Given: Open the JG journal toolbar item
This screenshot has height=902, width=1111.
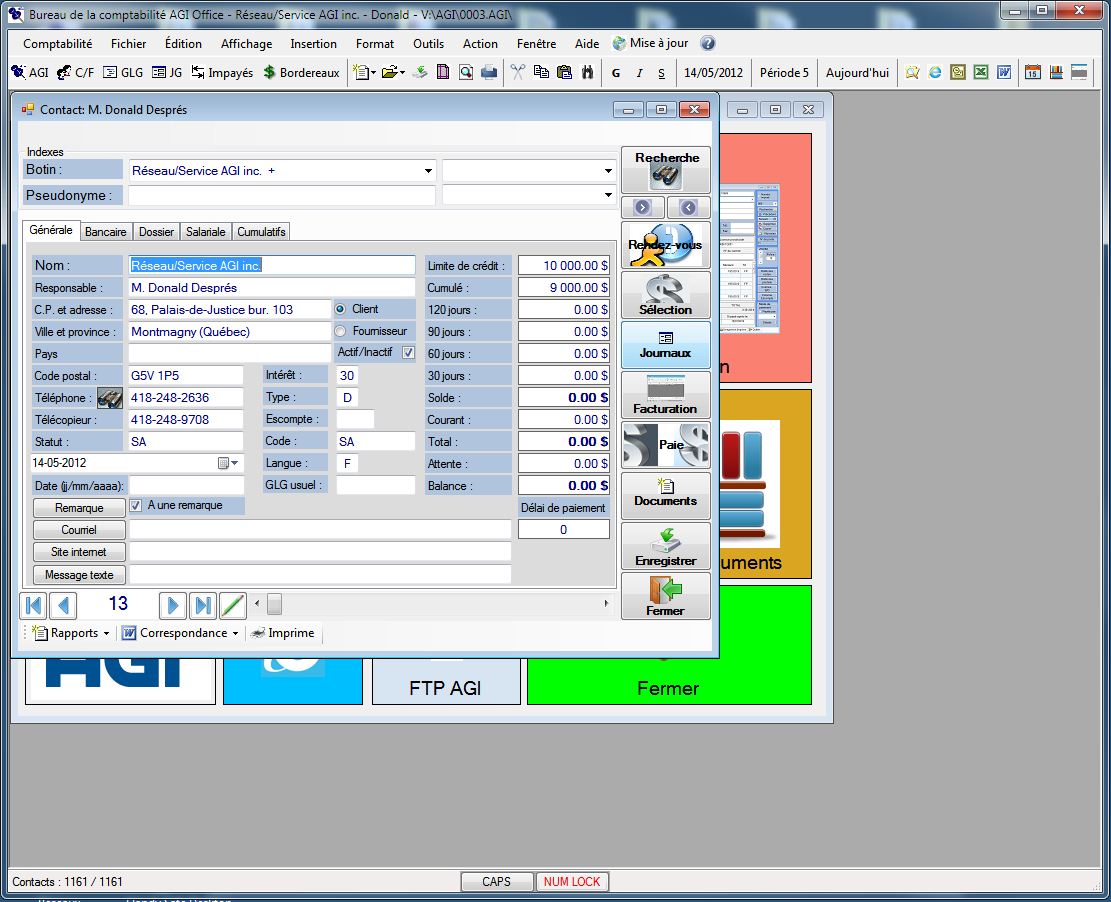Looking at the screenshot, I should (167, 72).
